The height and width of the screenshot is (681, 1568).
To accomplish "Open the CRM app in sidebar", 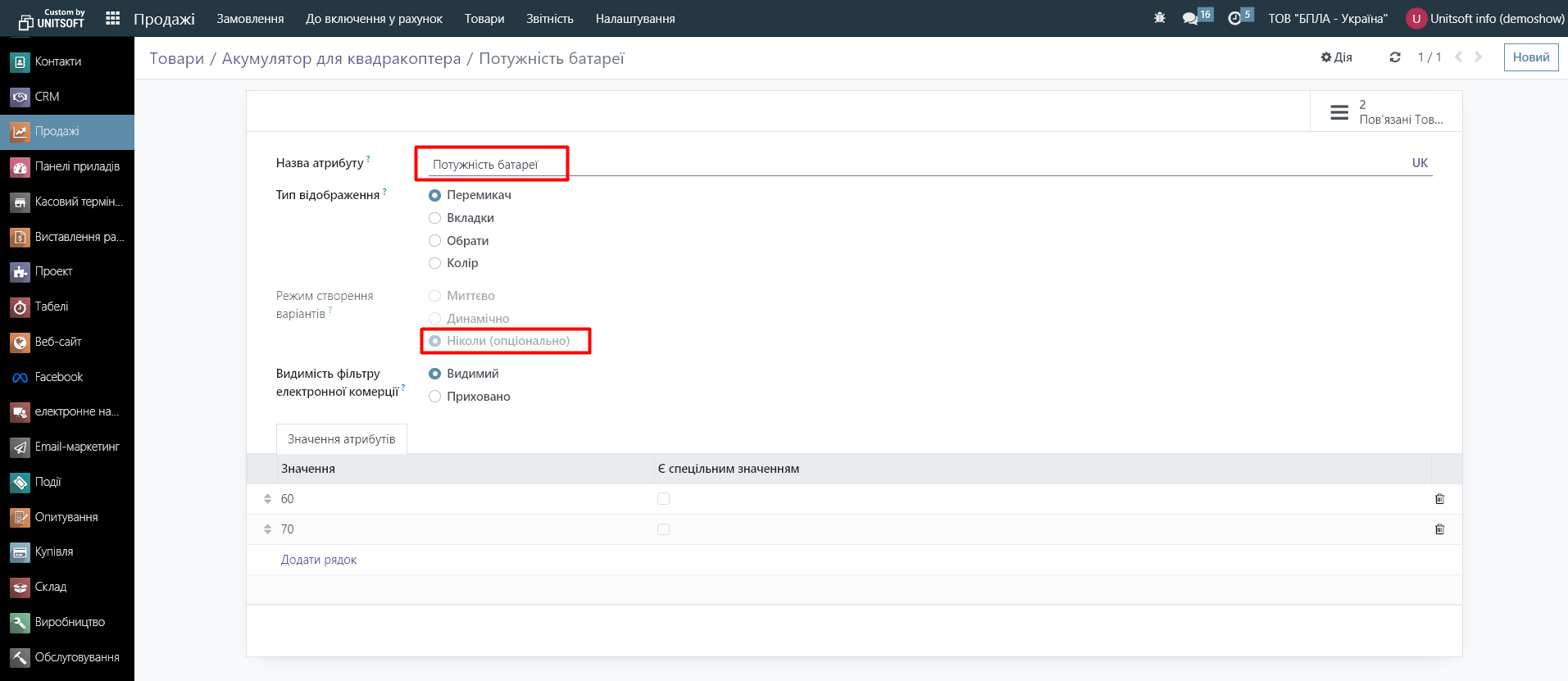I will pos(47,97).
